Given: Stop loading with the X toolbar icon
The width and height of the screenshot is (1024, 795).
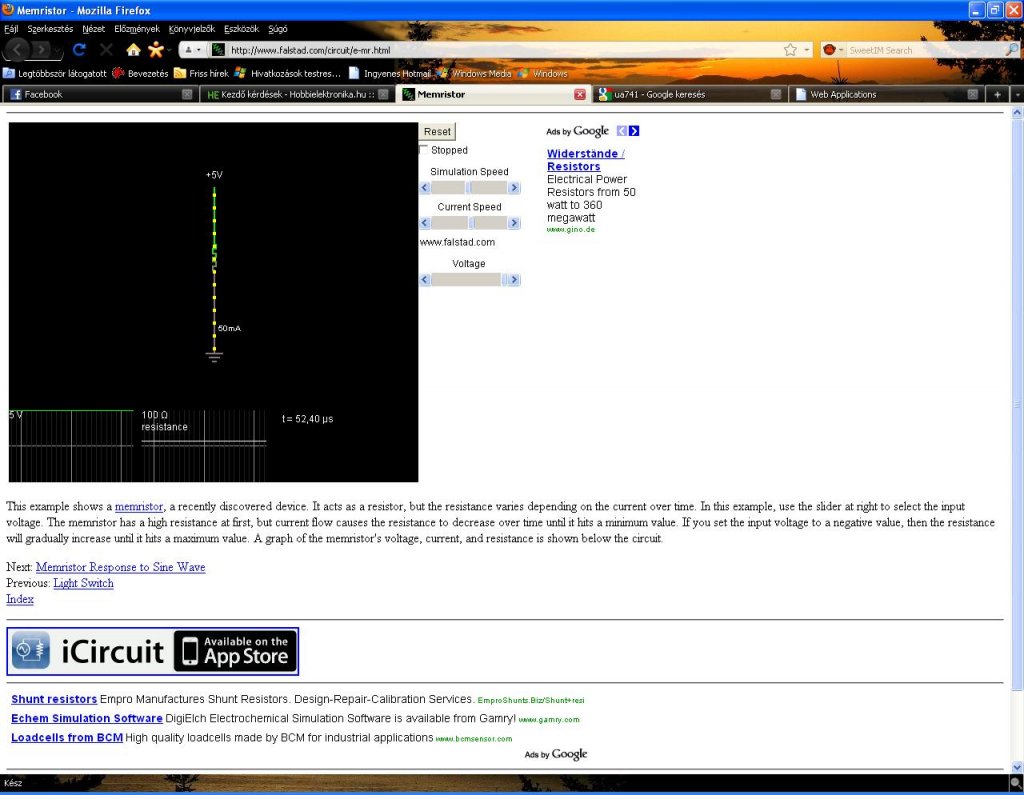Looking at the screenshot, I should (106, 50).
